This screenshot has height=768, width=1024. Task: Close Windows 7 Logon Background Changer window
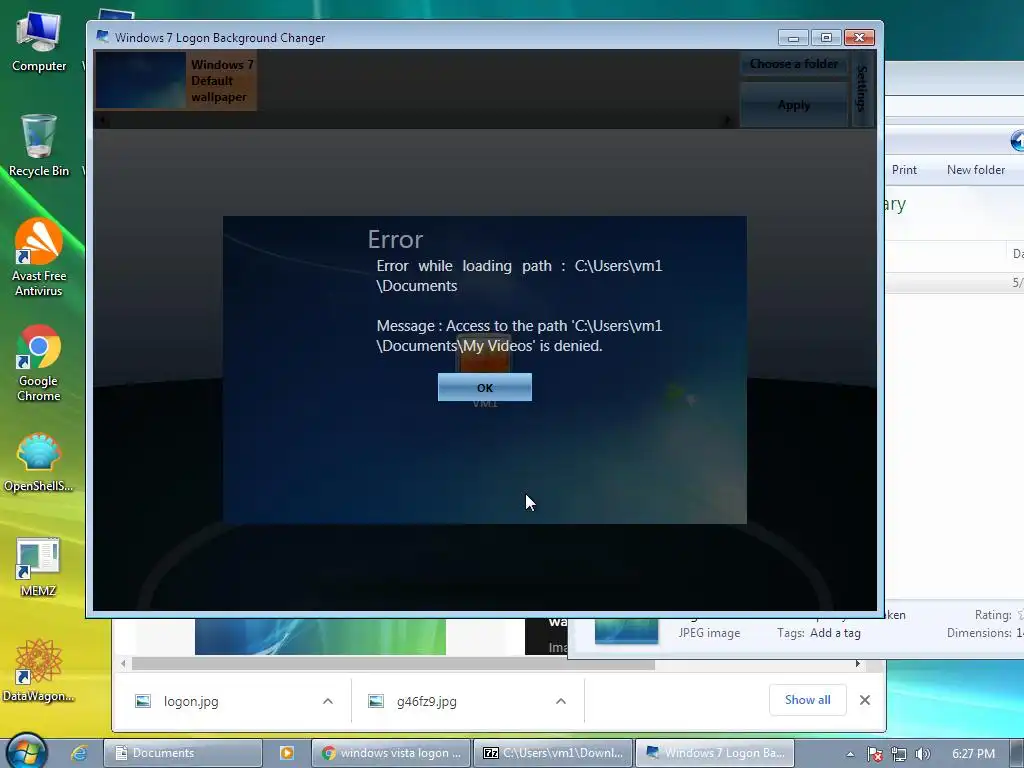point(859,38)
